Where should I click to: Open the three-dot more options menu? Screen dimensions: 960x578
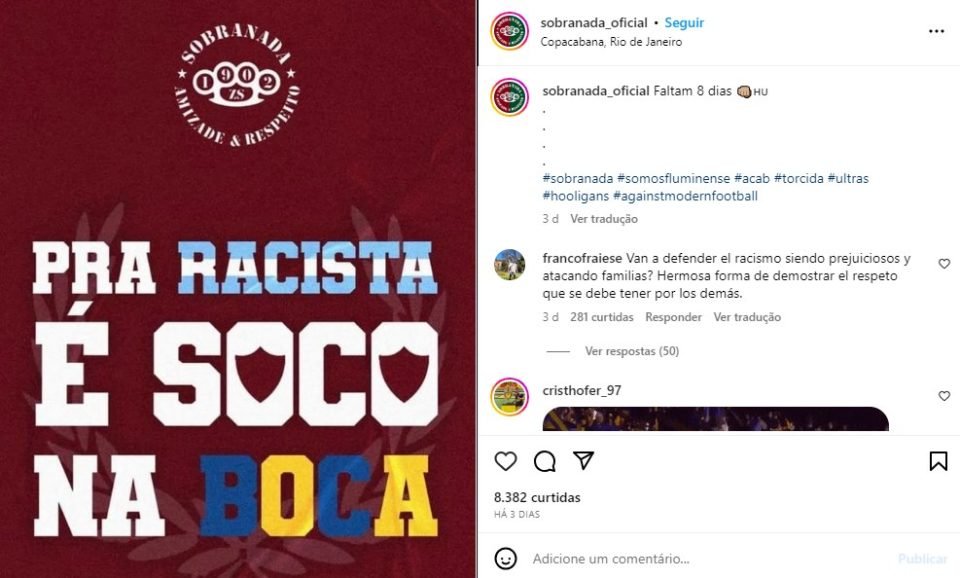coord(936,31)
